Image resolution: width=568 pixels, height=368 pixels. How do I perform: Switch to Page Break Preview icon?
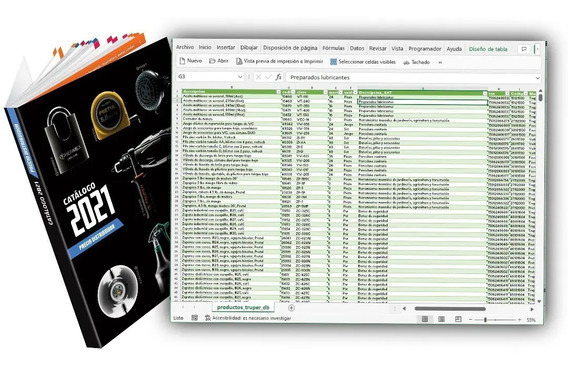pyautogui.click(x=458, y=319)
